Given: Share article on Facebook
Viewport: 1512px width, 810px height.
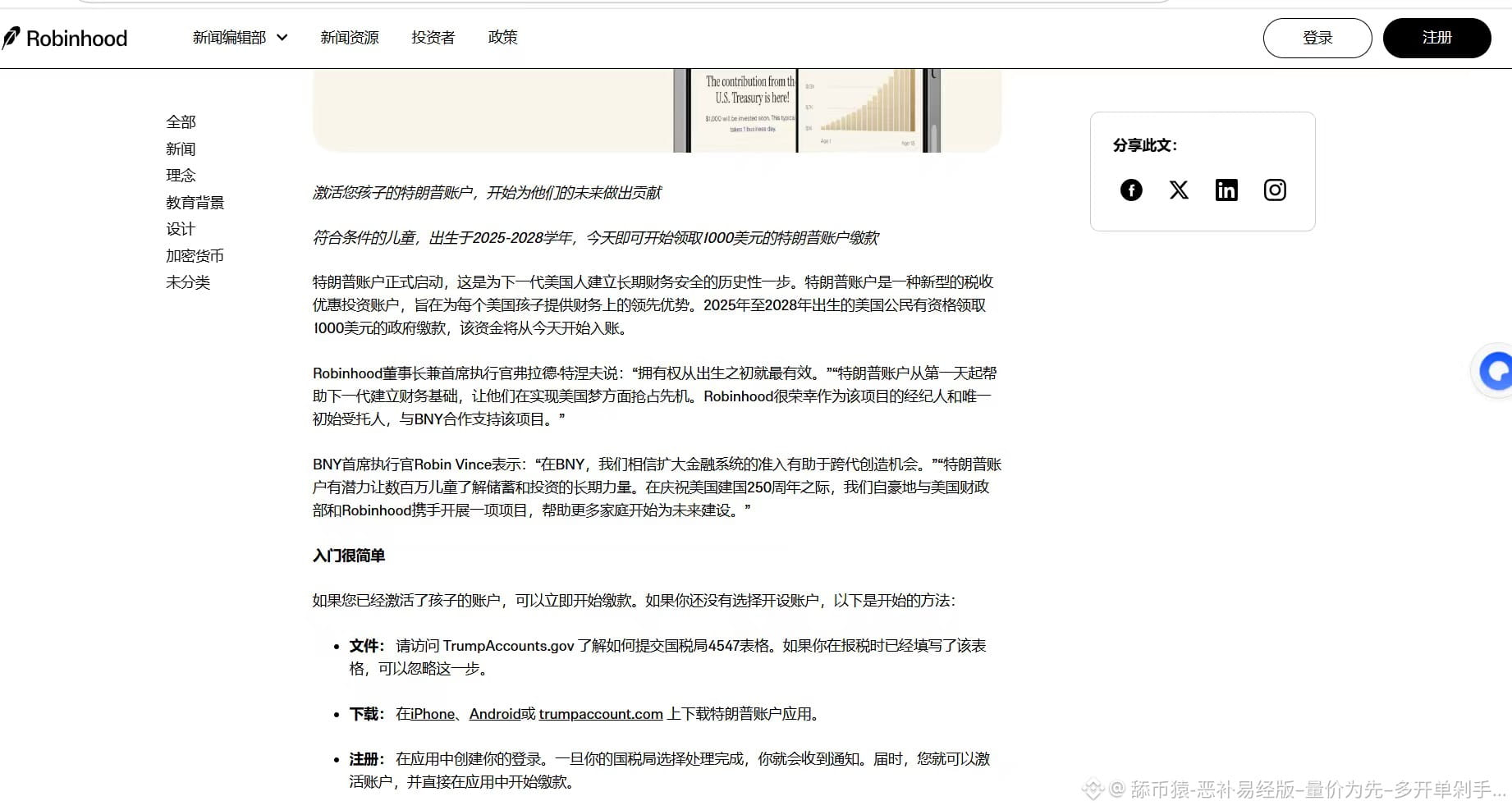Looking at the screenshot, I should tap(1131, 190).
